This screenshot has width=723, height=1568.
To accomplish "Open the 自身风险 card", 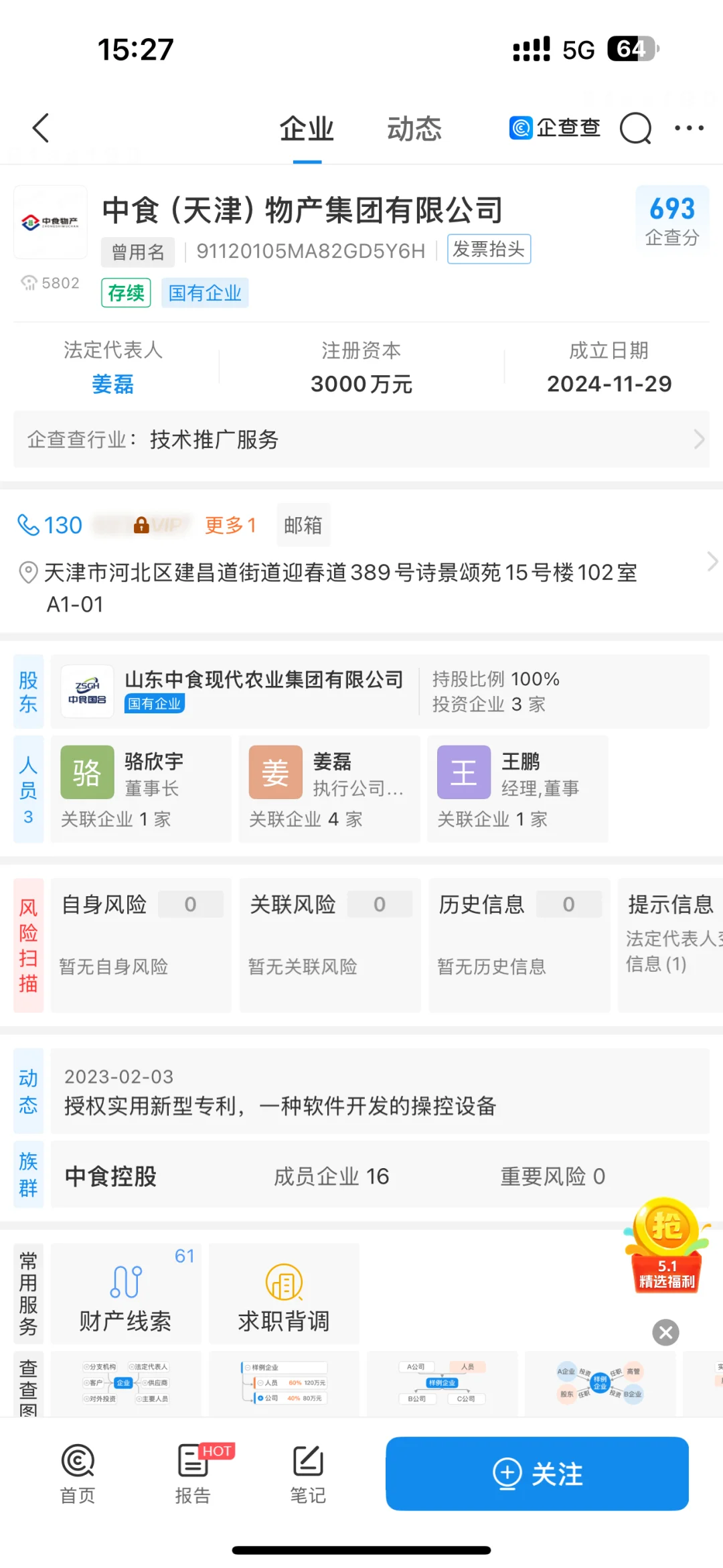I will point(141,945).
